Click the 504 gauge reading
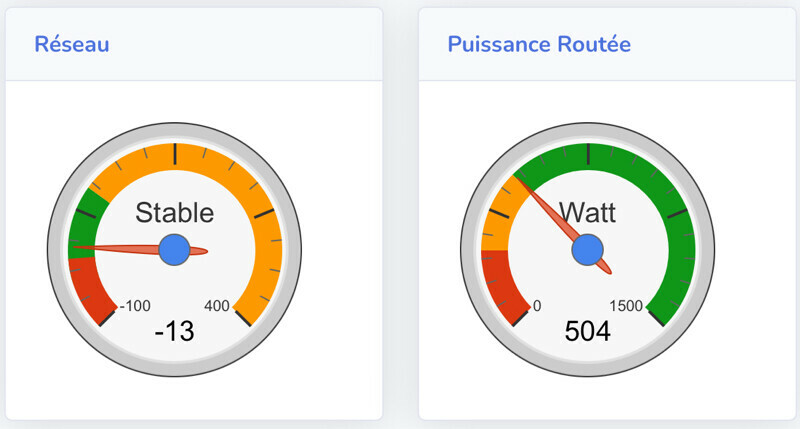 tap(587, 332)
